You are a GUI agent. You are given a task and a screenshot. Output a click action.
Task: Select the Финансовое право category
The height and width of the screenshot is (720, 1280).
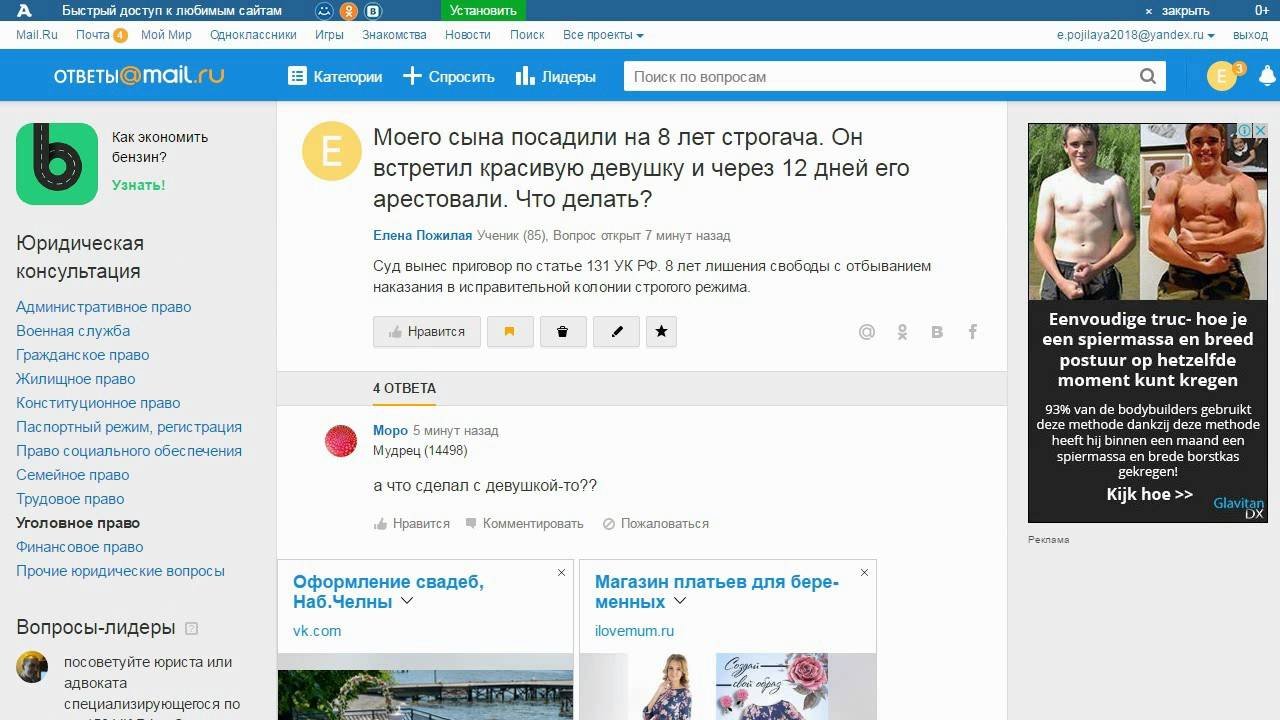tap(79, 547)
